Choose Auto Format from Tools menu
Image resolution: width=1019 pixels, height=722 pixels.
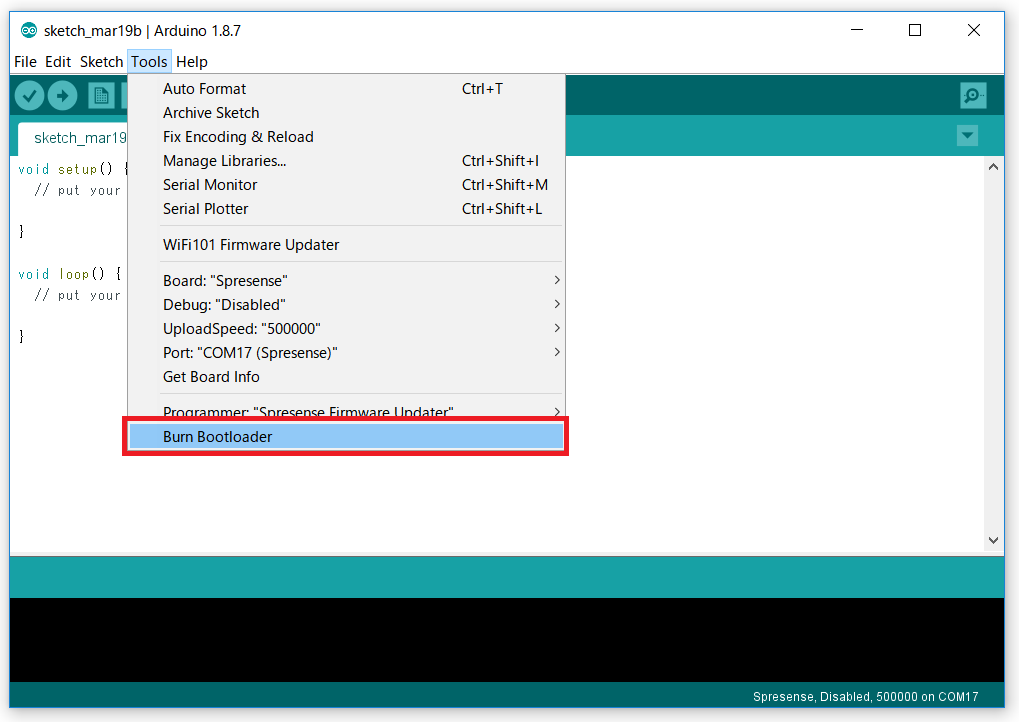tap(204, 89)
